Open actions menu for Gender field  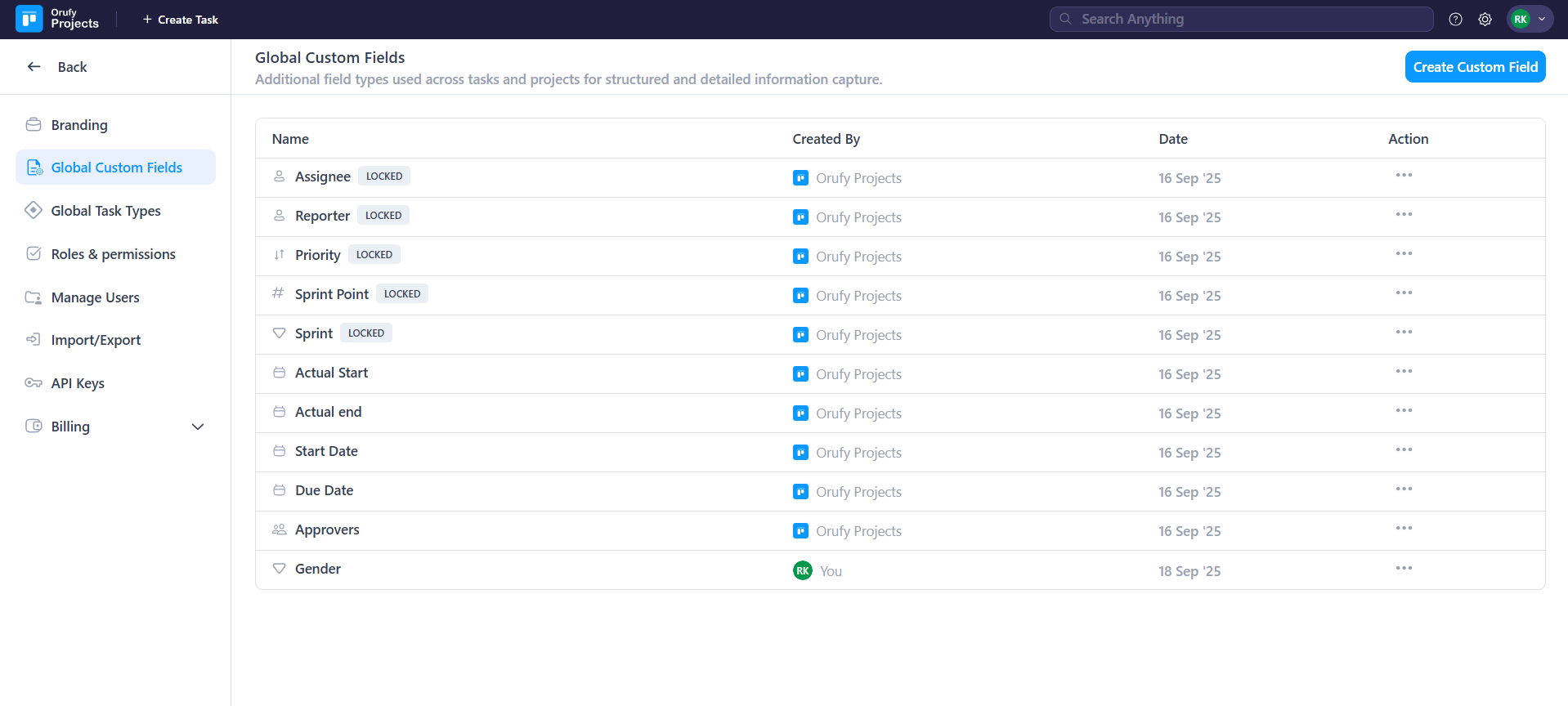pos(1404,569)
